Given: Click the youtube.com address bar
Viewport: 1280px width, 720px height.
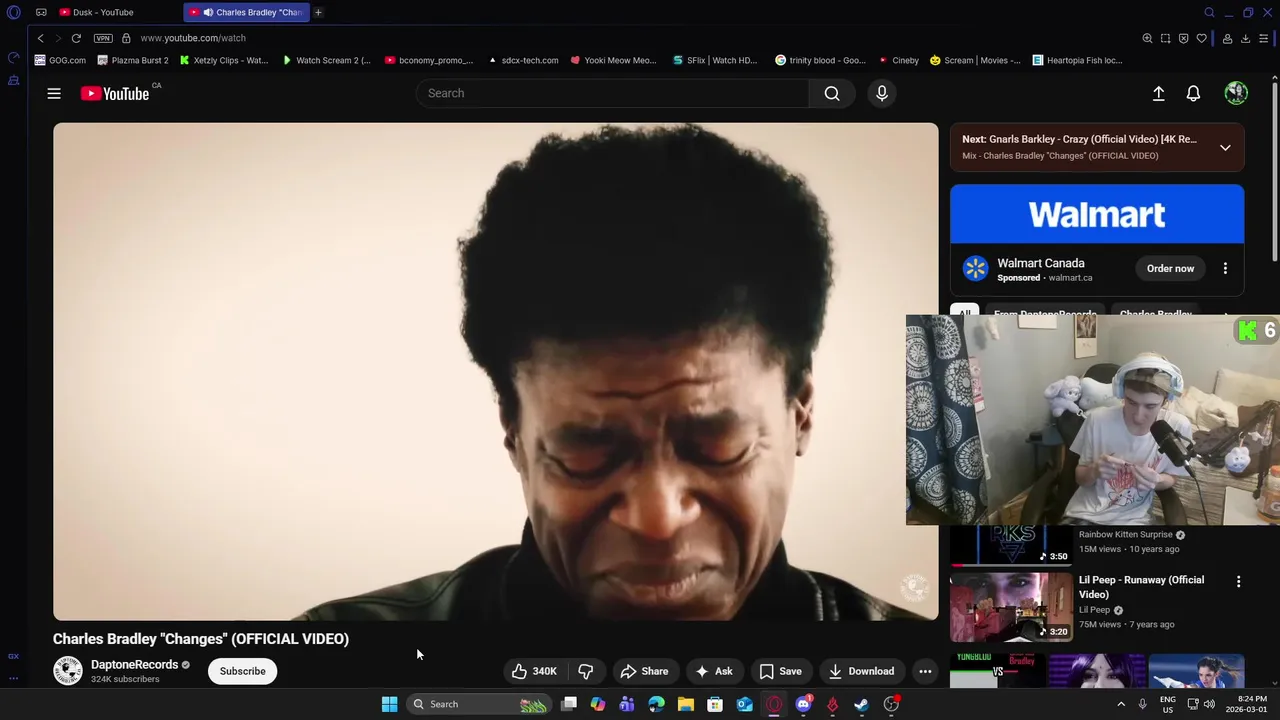Looking at the screenshot, I should coord(193,38).
